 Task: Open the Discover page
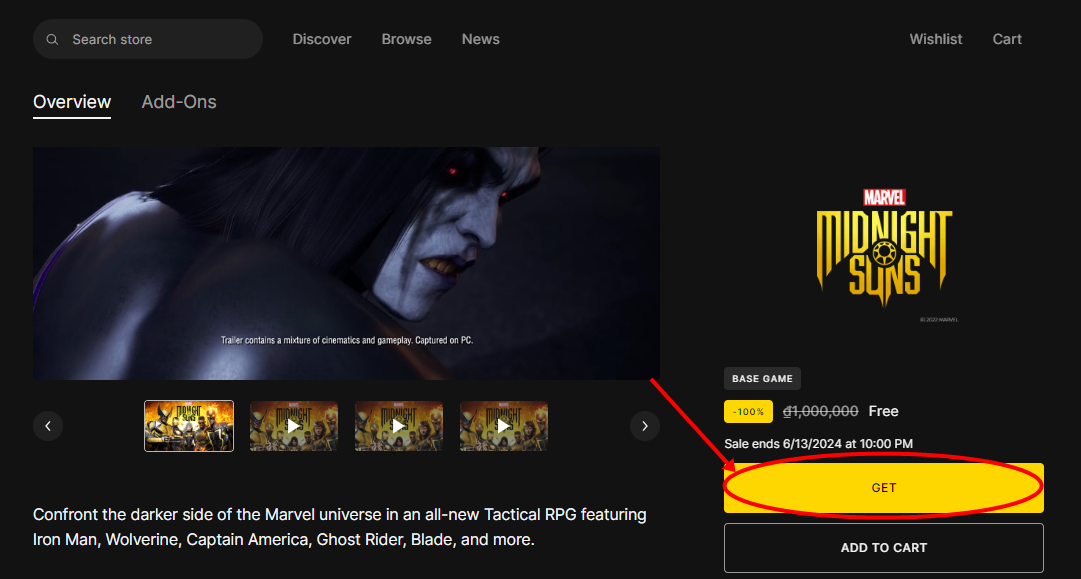tap(322, 39)
